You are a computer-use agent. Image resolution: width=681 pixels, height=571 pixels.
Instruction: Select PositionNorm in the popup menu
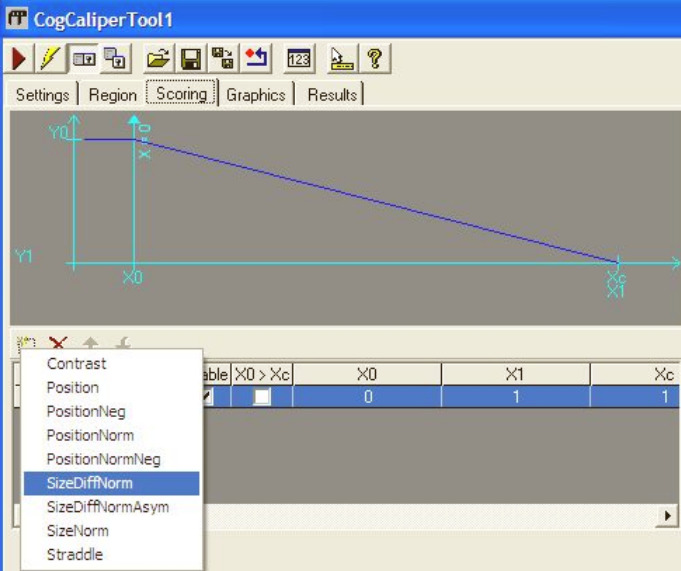click(x=112, y=435)
